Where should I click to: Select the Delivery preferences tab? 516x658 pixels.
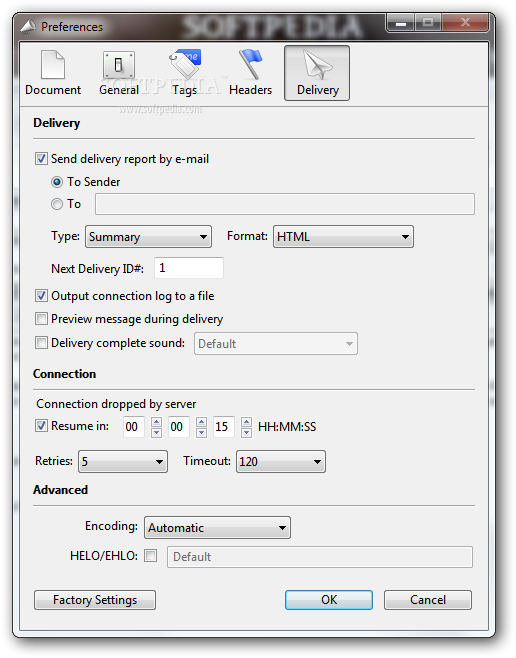[317, 73]
